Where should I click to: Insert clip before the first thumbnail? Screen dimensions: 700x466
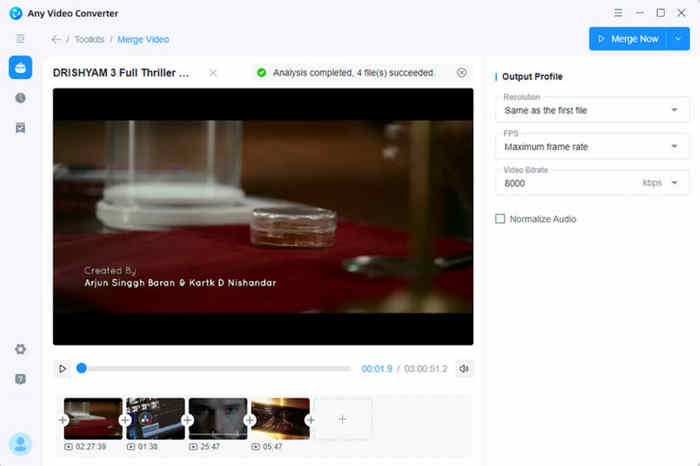point(62,420)
